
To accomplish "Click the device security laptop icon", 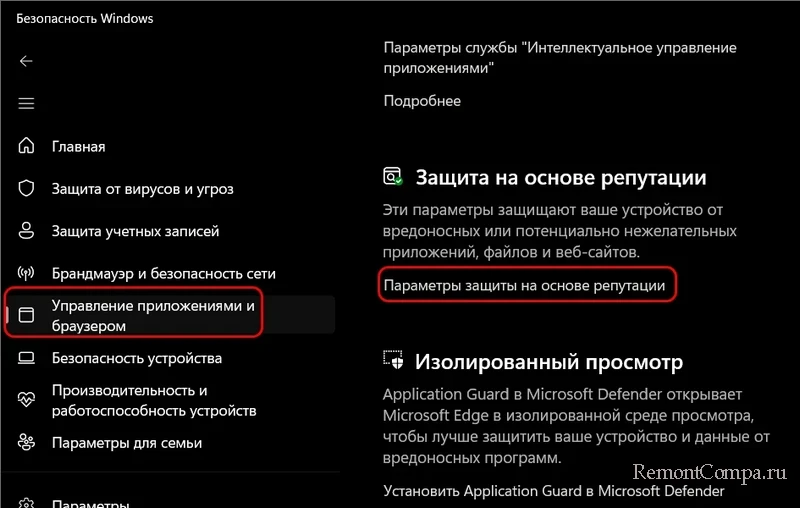I will coord(26,358).
